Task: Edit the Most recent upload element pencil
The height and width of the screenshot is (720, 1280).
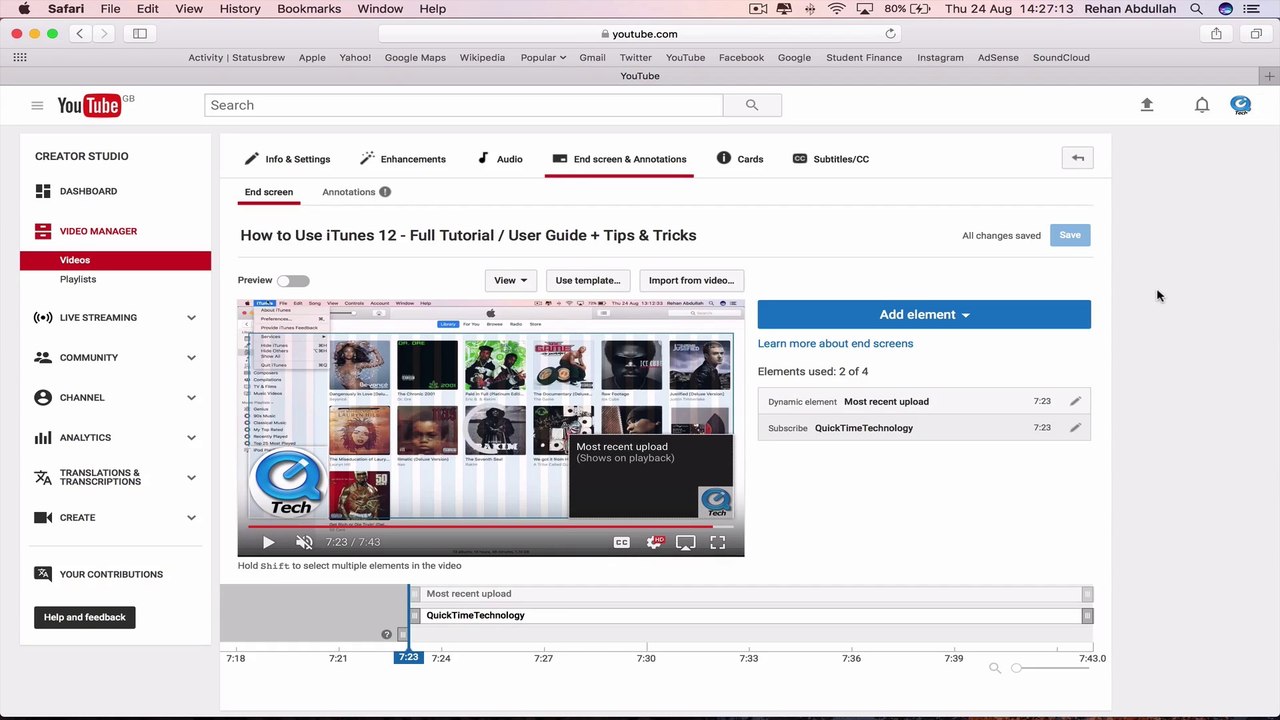Action: 1075,402
